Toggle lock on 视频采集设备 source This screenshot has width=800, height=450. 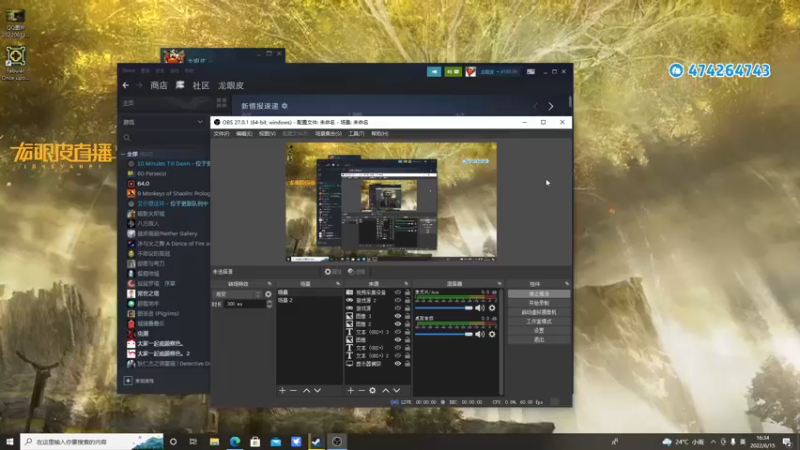coord(407,292)
